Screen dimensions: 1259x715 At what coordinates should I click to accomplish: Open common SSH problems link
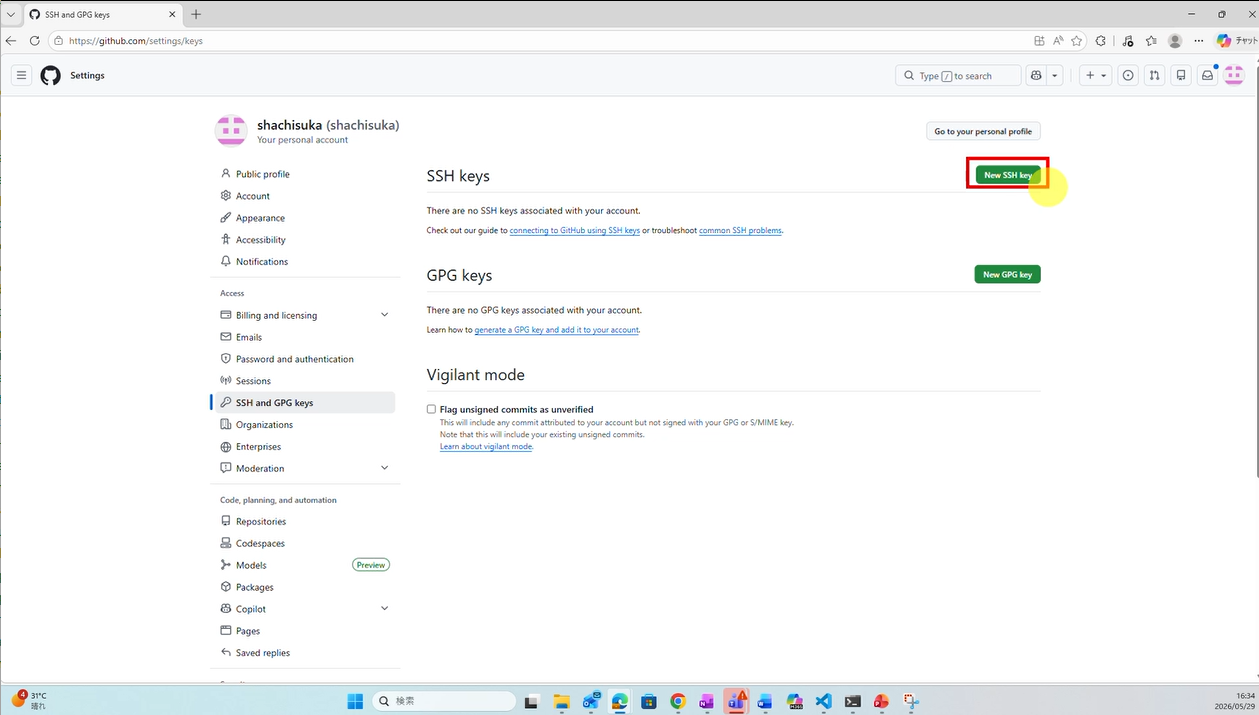[x=741, y=230]
